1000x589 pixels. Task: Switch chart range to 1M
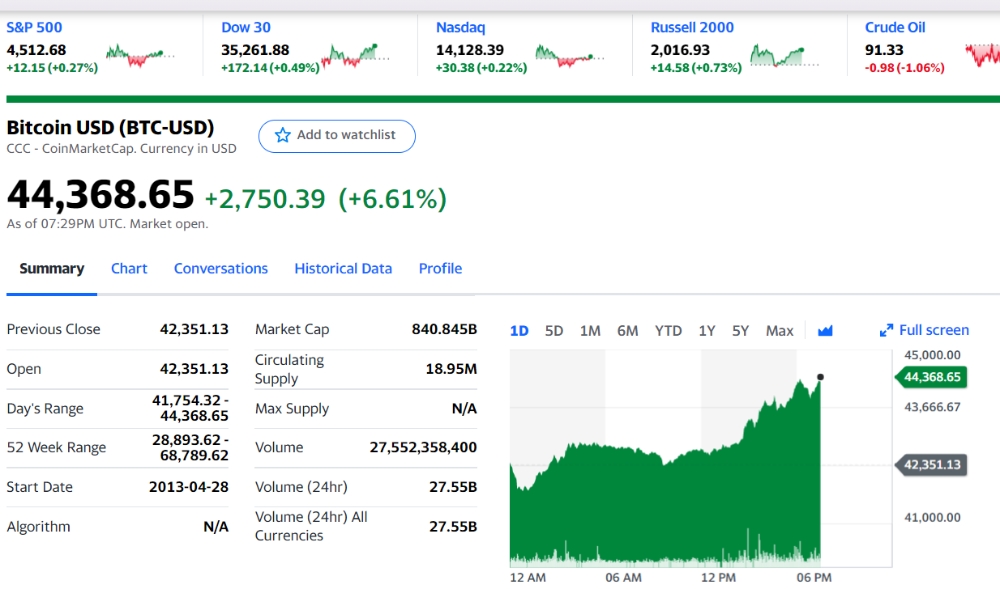pyautogui.click(x=590, y=331)
